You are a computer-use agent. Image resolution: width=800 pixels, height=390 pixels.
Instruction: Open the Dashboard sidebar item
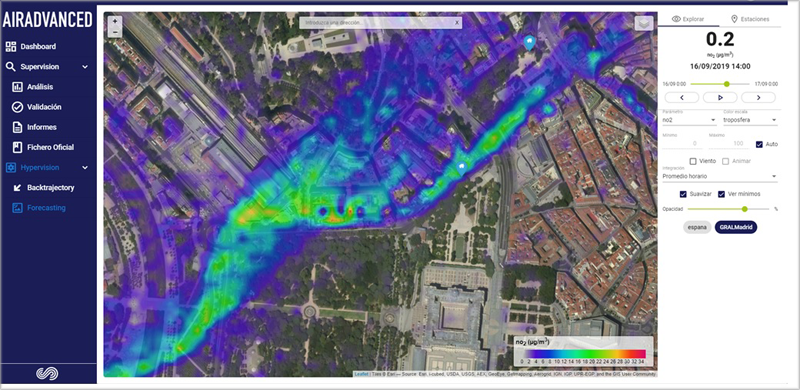pos(32,46)
